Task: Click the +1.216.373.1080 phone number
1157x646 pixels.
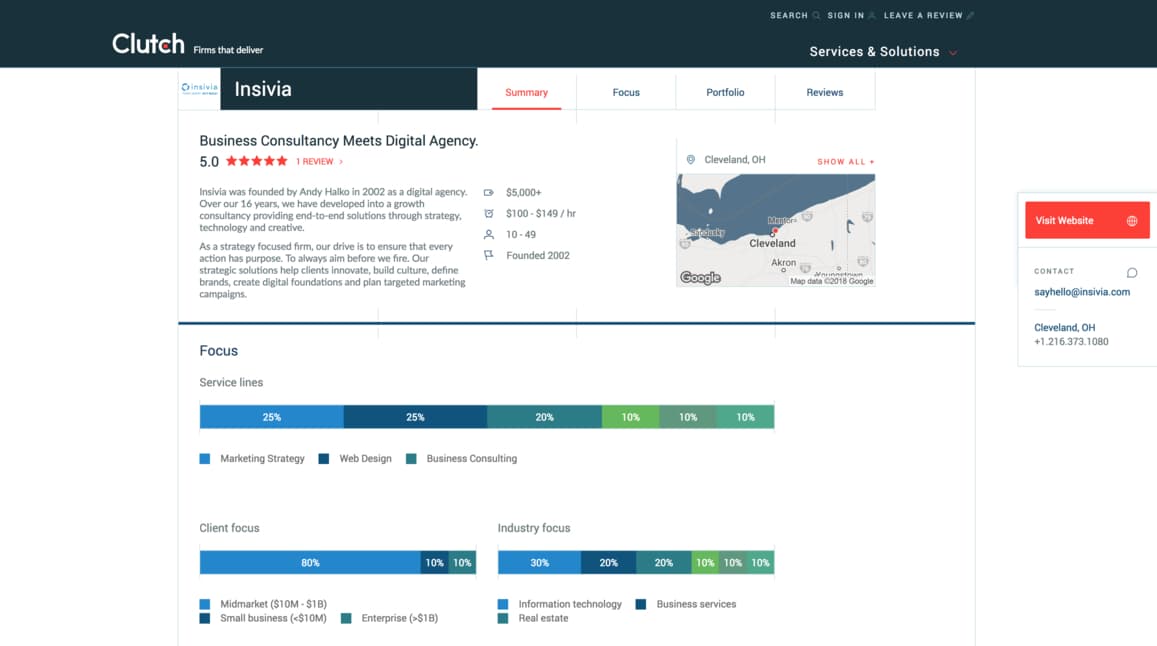Action: pyautogui.click(x=1071, y=342)
